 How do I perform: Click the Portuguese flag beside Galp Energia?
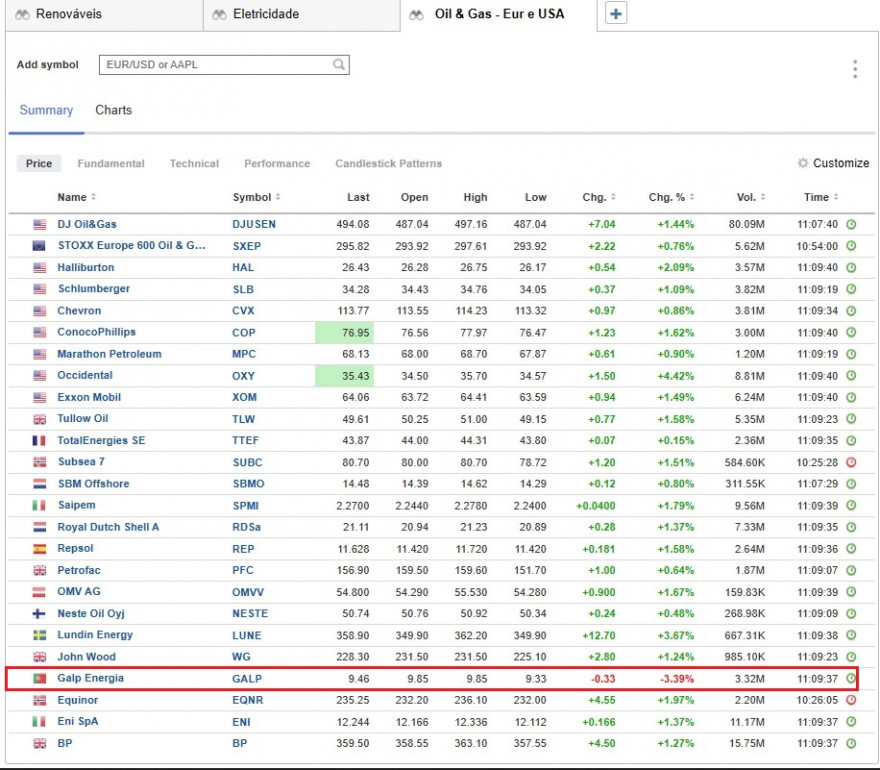tap(39, 679)
